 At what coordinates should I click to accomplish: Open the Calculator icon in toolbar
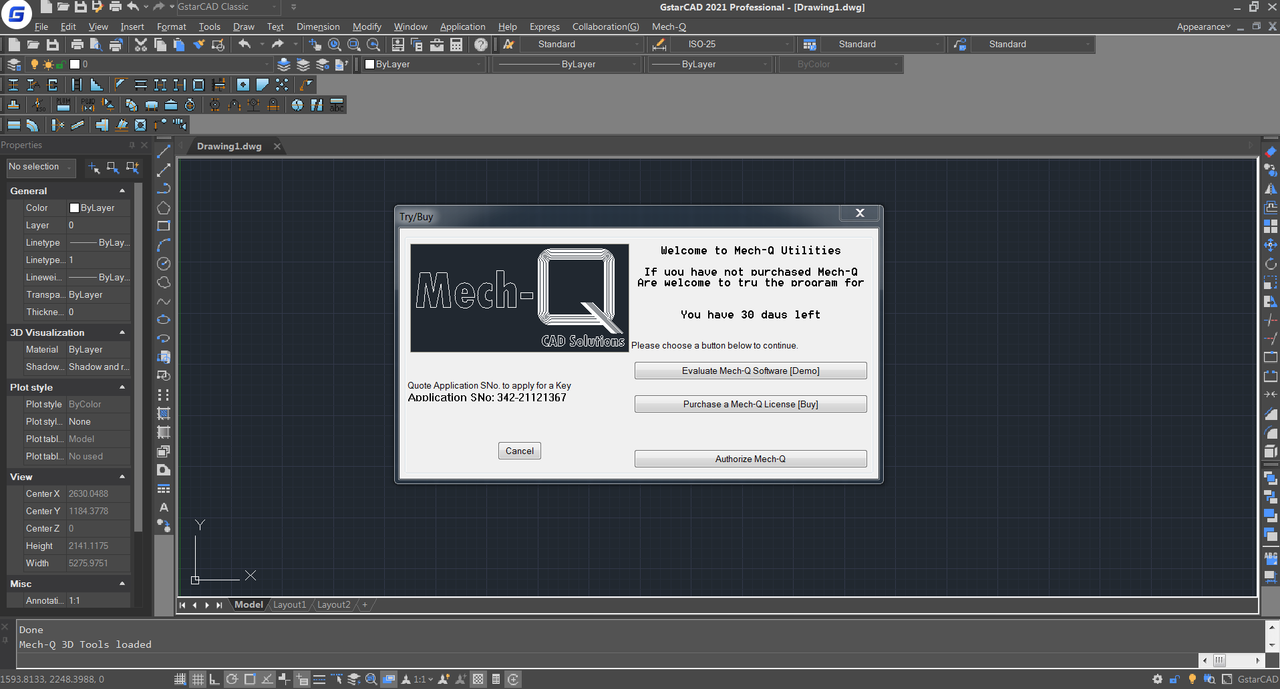[x=455, y=44]
